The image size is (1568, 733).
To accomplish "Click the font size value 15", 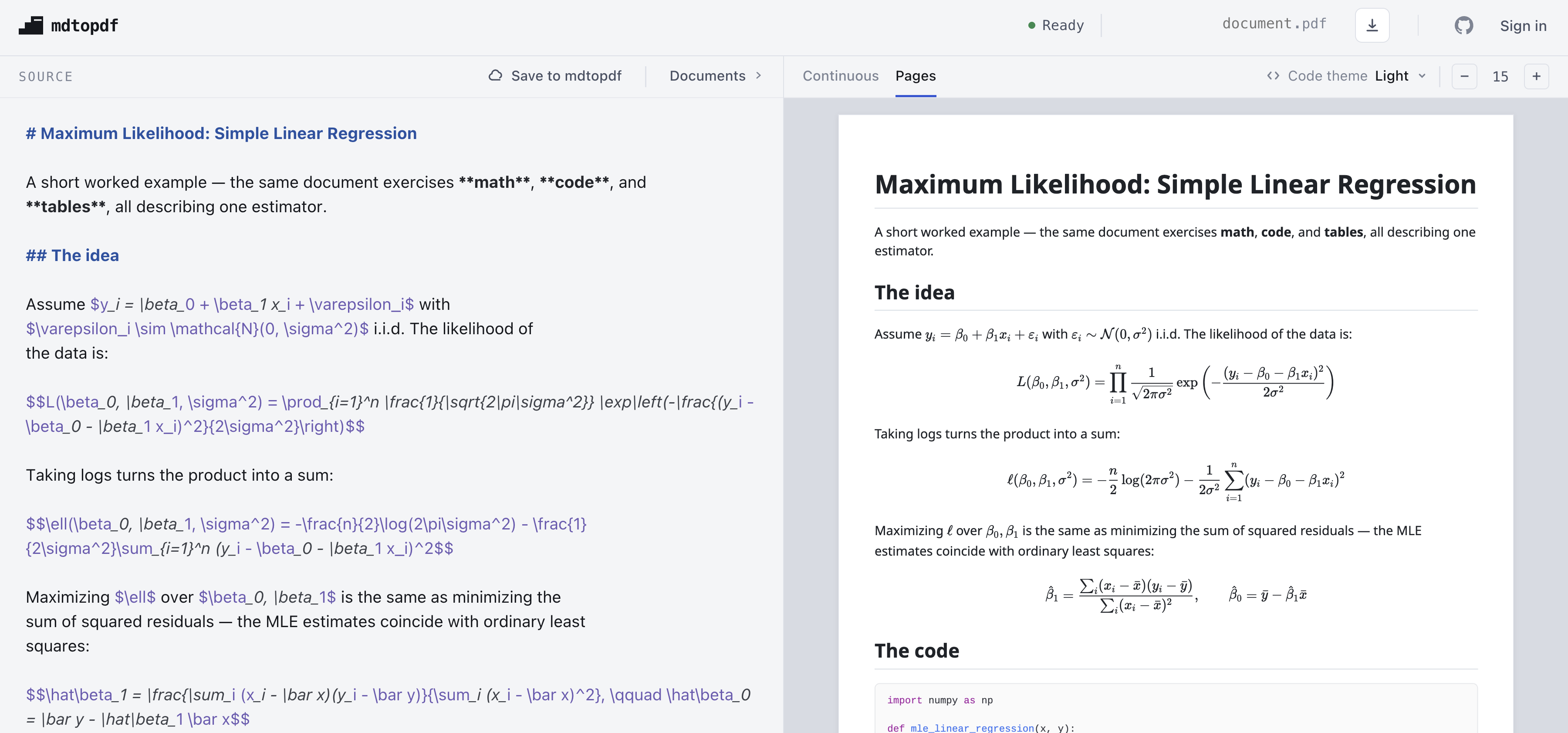I will pos(1500,76).
